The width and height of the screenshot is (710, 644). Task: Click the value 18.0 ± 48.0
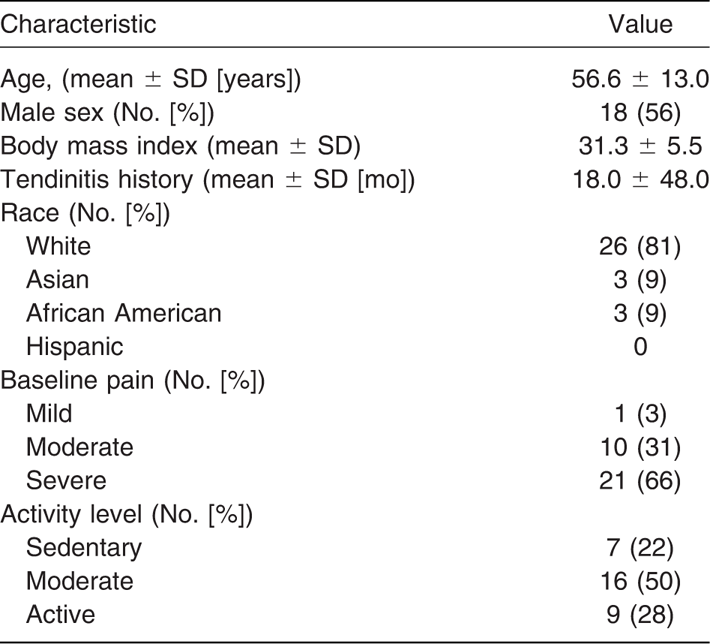click(640, 180)
